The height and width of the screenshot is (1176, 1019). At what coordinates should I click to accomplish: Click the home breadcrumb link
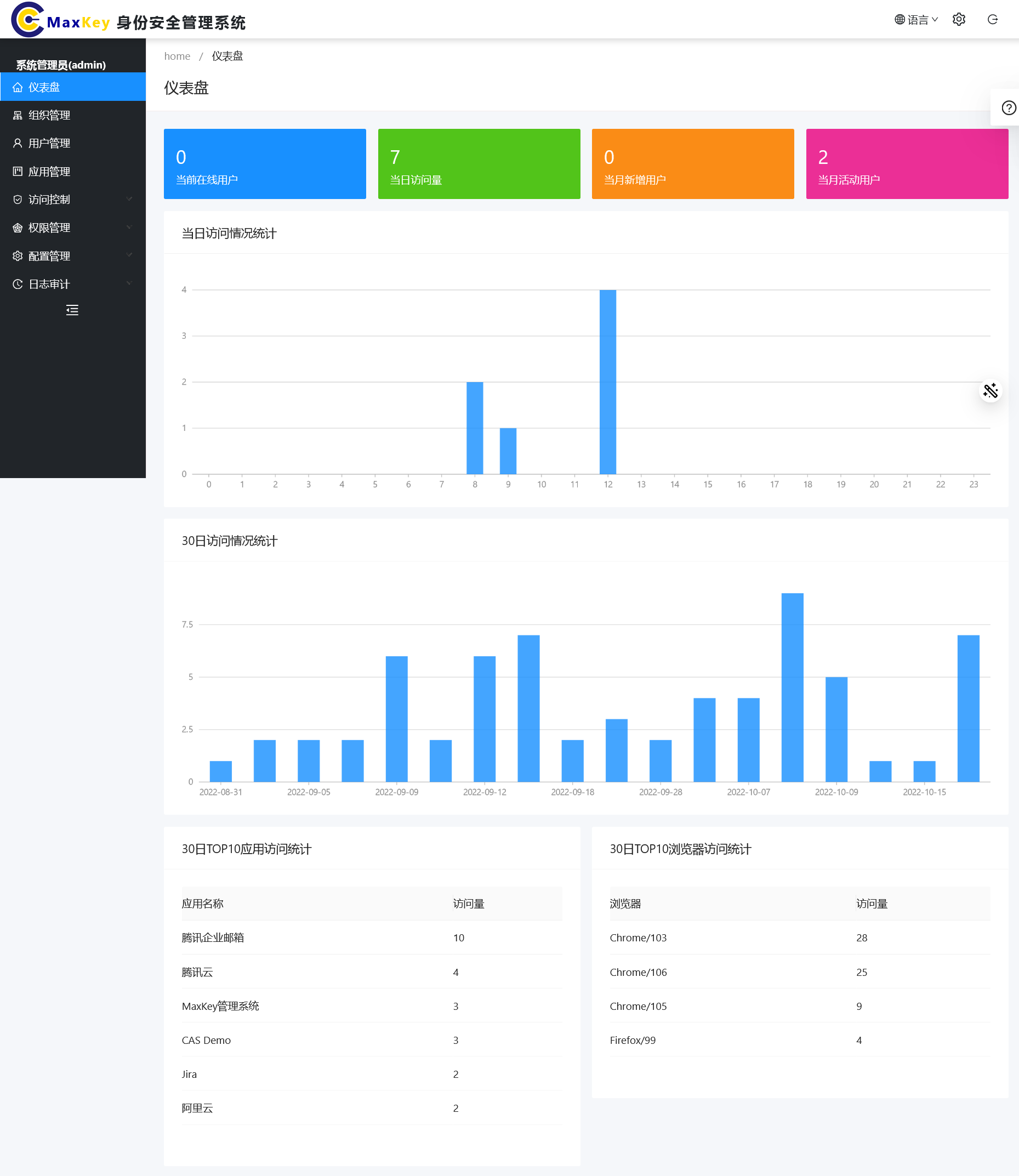[x=177, y=56]
